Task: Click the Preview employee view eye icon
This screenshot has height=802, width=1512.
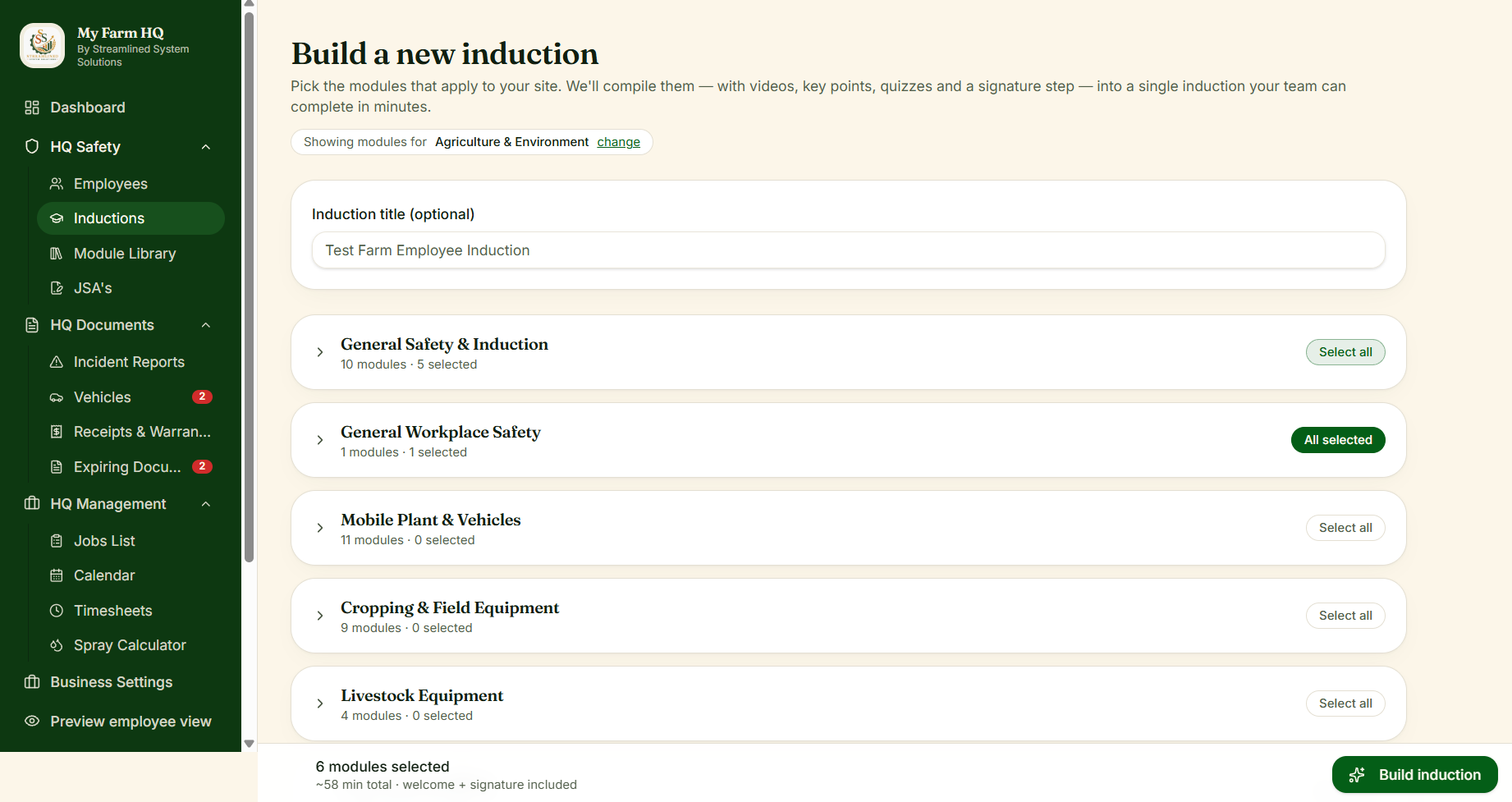Action: click(32, 722)
